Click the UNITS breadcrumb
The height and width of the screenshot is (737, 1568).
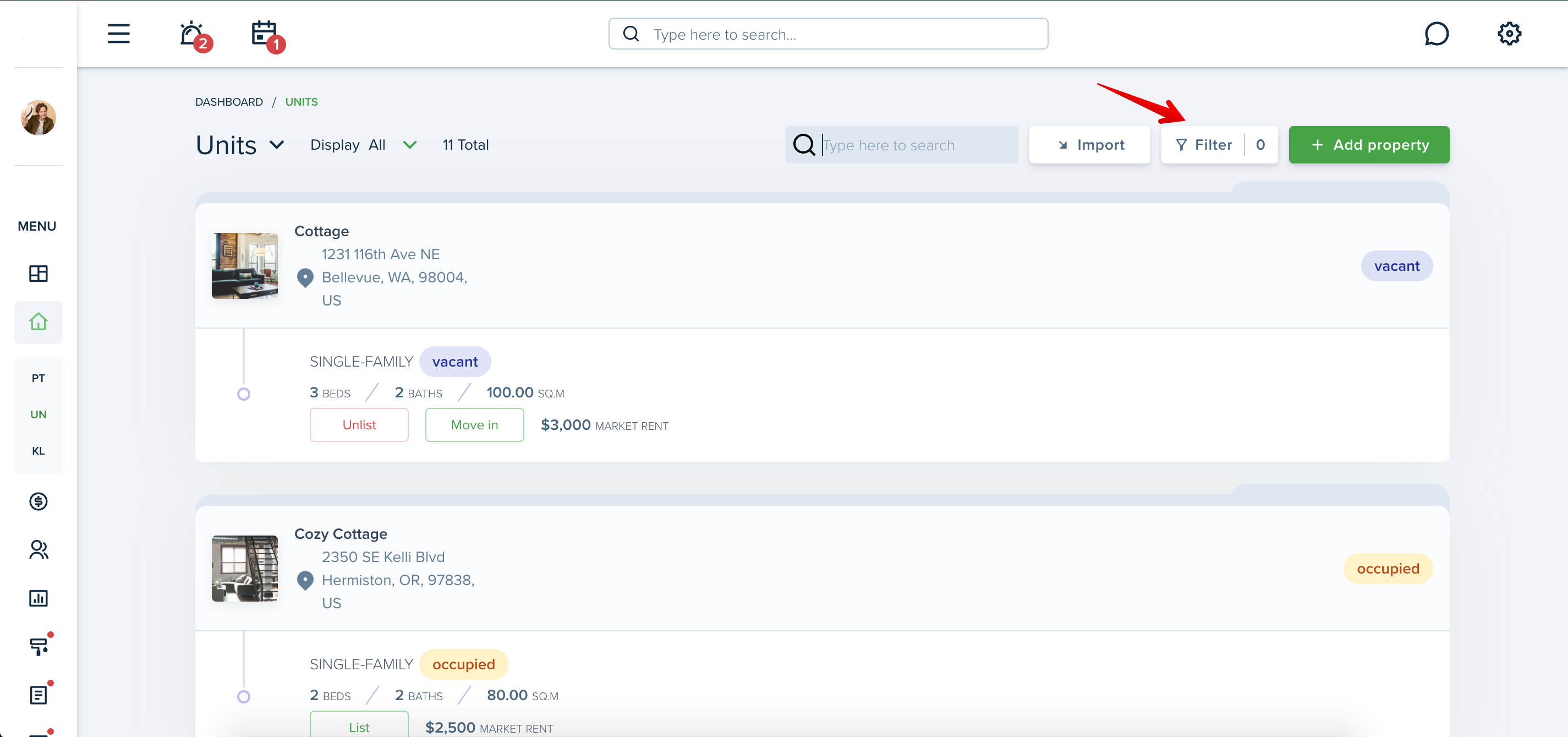[301, 102]
